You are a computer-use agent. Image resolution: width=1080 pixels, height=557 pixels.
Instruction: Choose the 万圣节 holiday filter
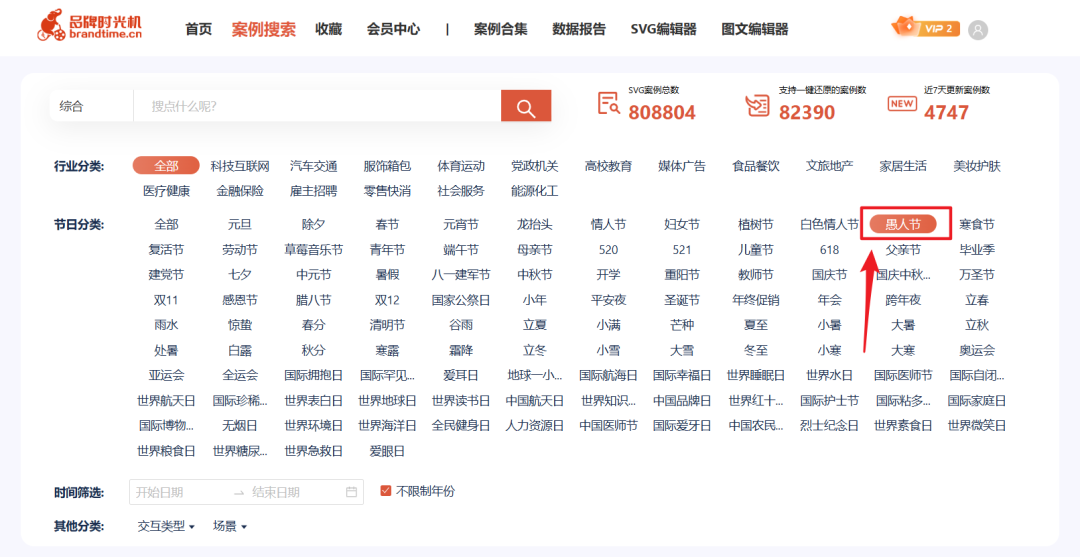pos(977,275)
